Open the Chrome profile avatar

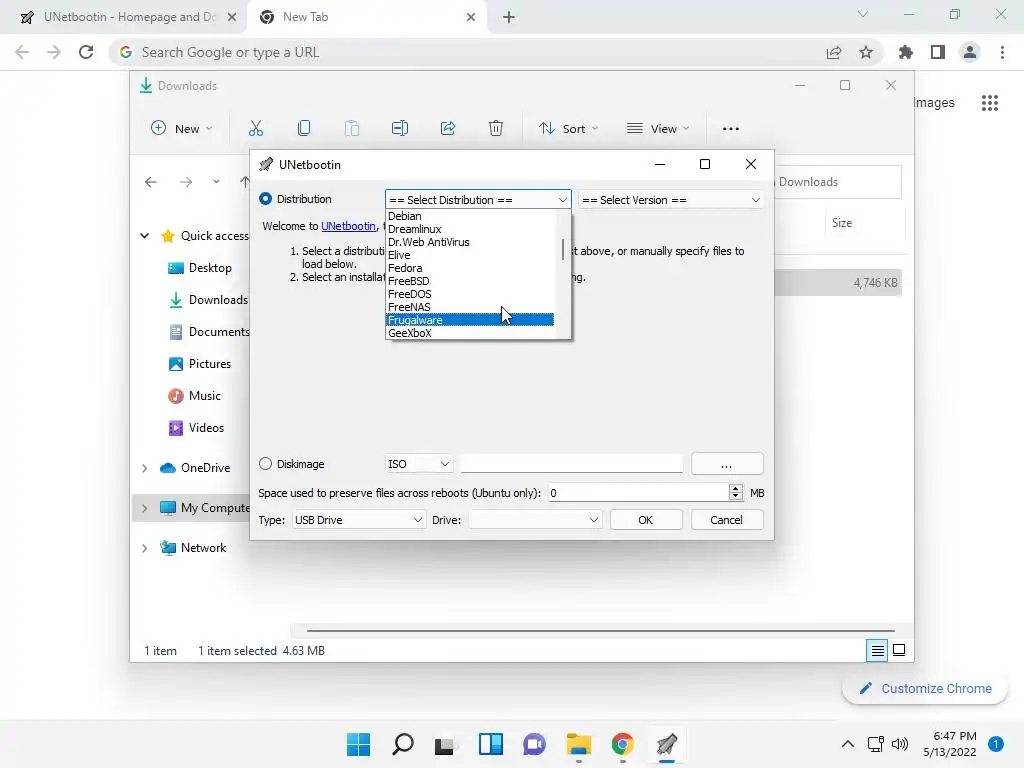970,52
